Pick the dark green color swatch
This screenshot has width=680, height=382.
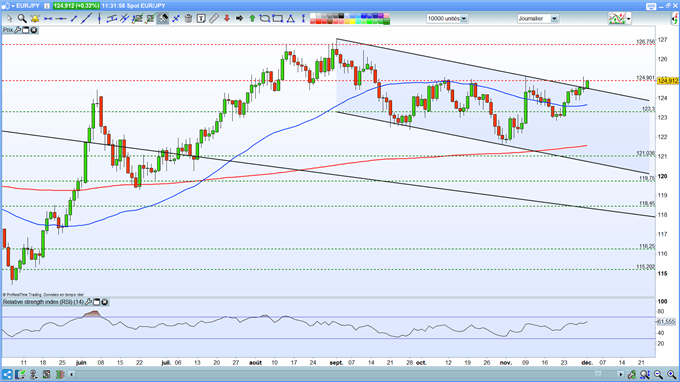(386, 21)
